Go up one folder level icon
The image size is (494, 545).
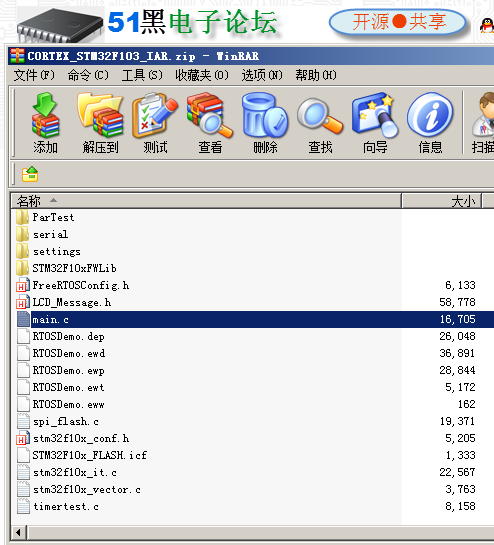coord(30,174)
